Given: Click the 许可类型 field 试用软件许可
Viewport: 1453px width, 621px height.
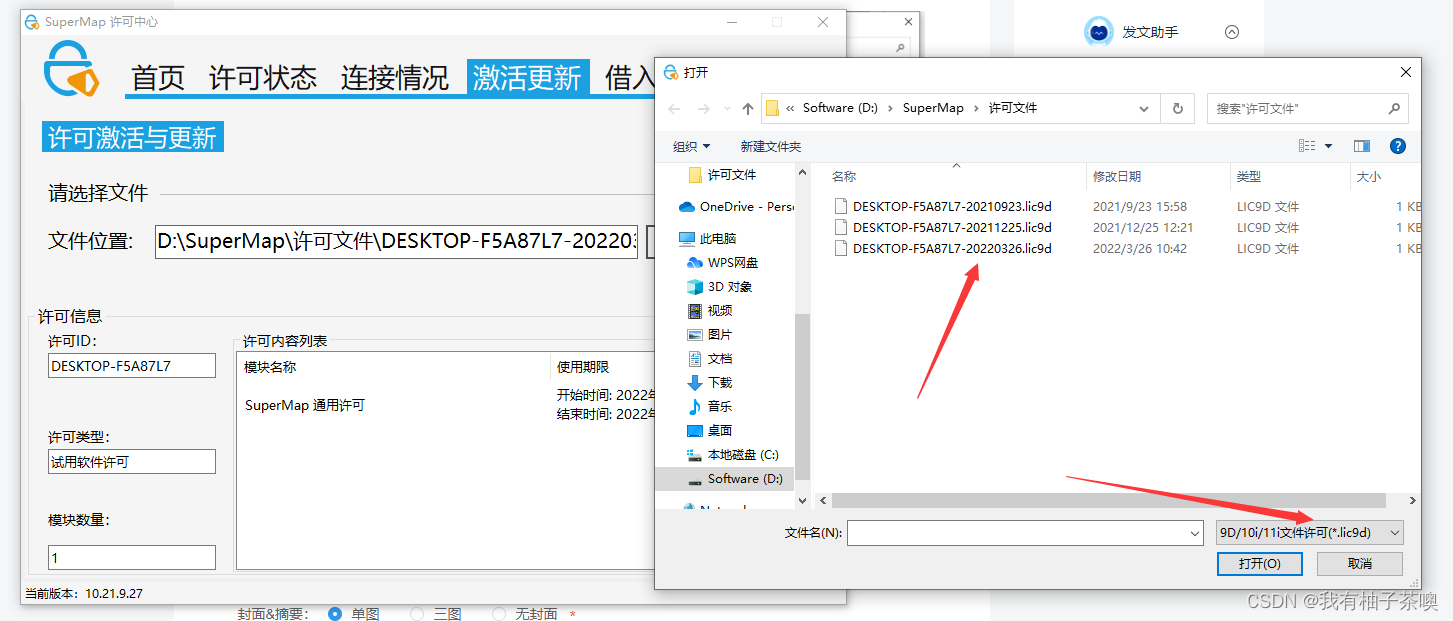Looking at the screenshot, I should tap(132, 461).
